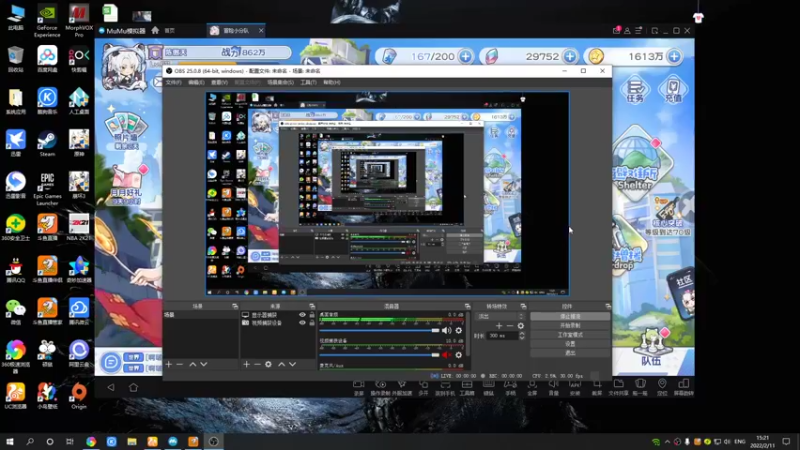800x450 pixels.
Task: Remove the selected scene with the minus icon
Action: [180, 364]
